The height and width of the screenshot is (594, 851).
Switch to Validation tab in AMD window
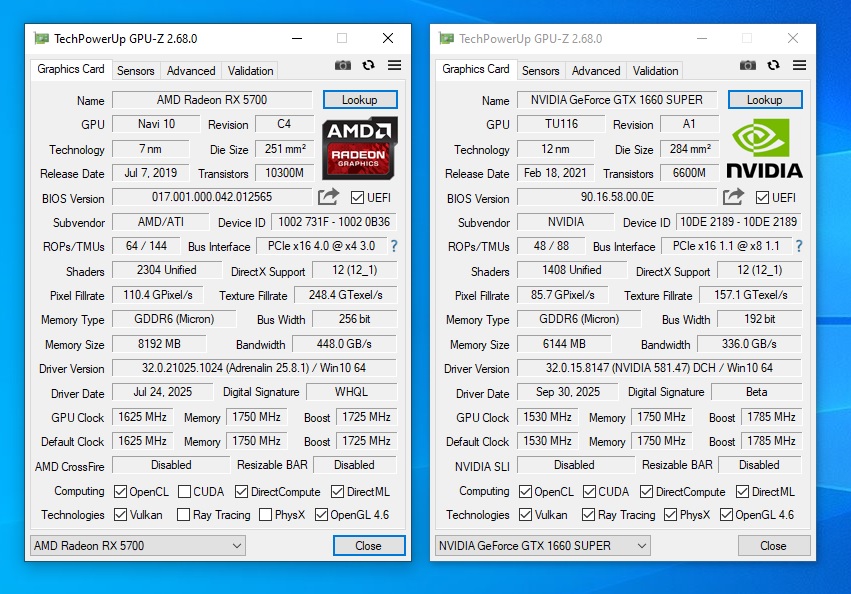coord(250,71)
